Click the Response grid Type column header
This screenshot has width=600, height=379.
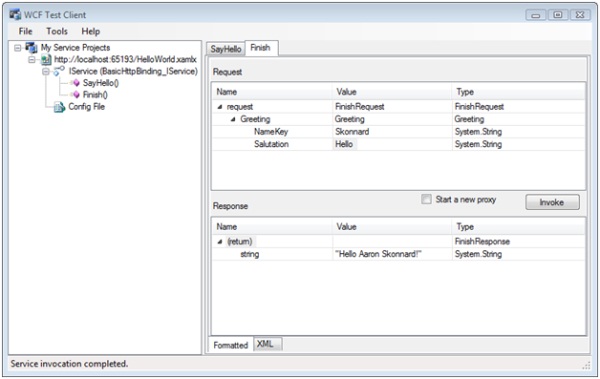[x=519, y=227]
